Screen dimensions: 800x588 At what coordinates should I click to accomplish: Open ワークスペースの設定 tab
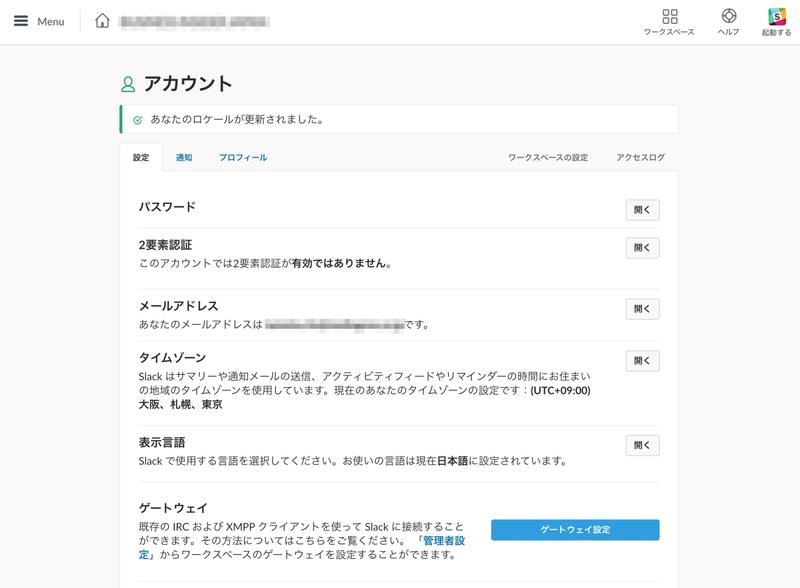click(x=548, y=157)
